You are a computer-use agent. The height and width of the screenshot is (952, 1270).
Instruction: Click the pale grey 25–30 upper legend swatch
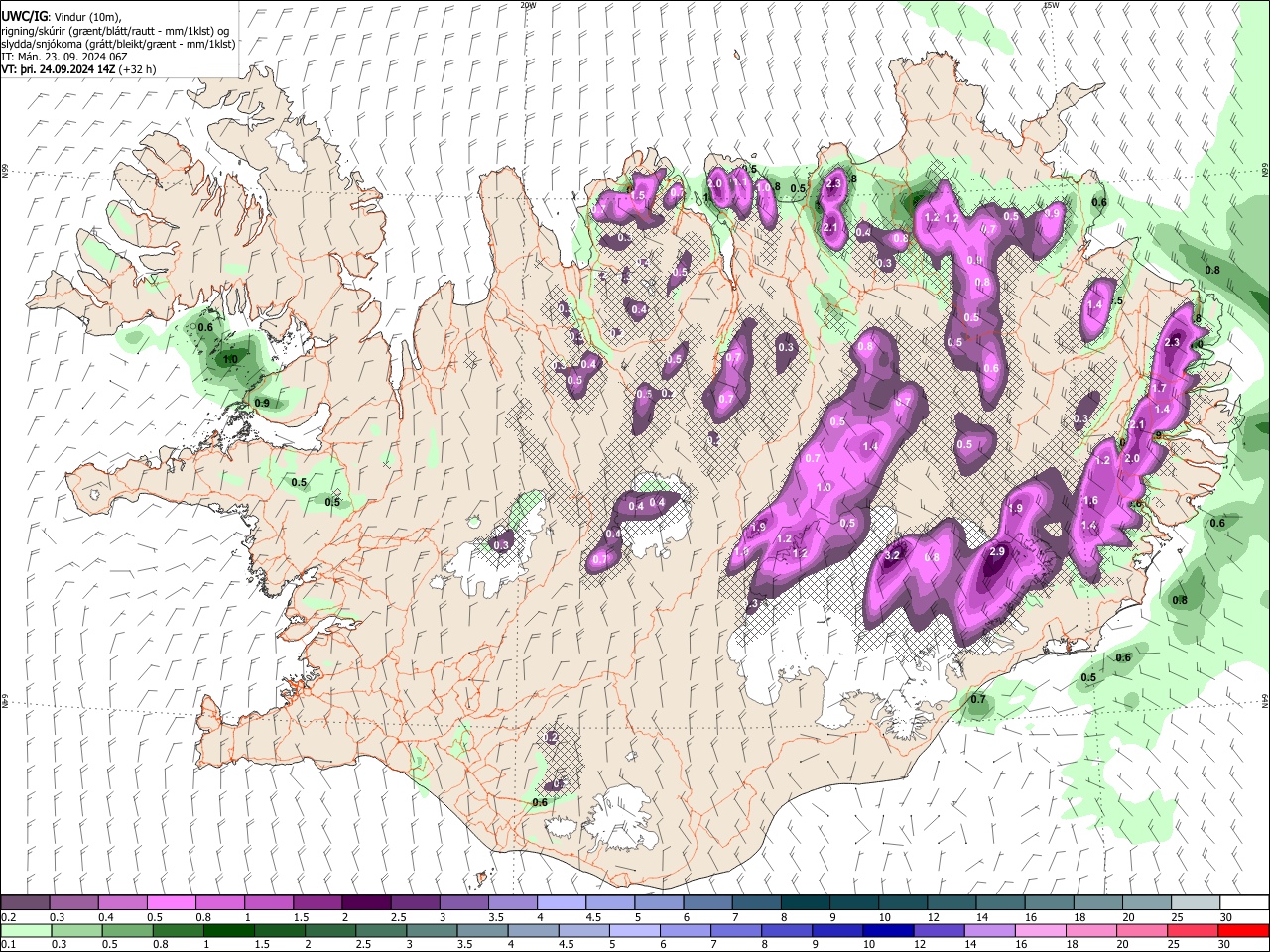pyautogui.click(x=1196, y=903)
